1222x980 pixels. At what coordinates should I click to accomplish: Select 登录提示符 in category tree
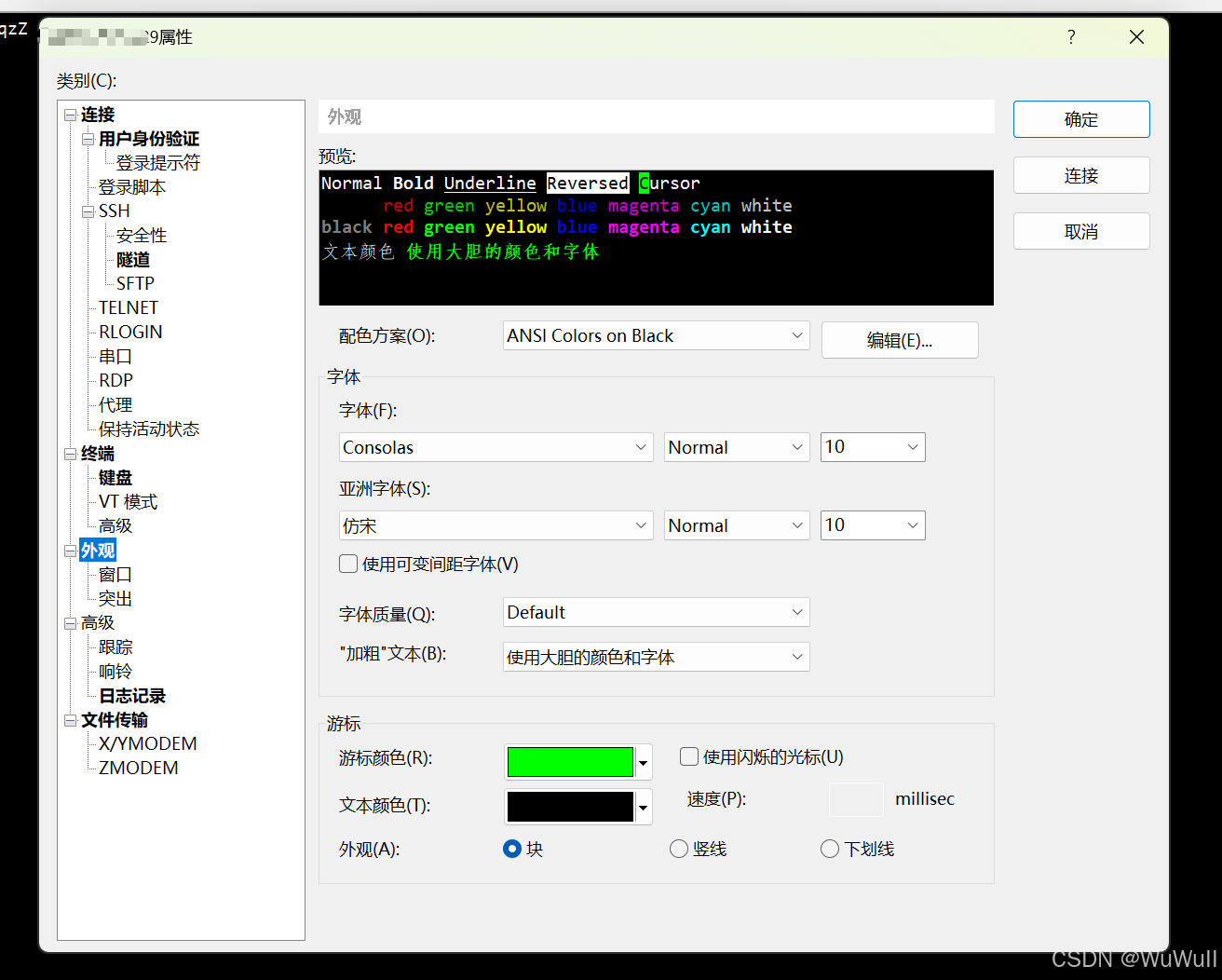click(x=157, y=163)
